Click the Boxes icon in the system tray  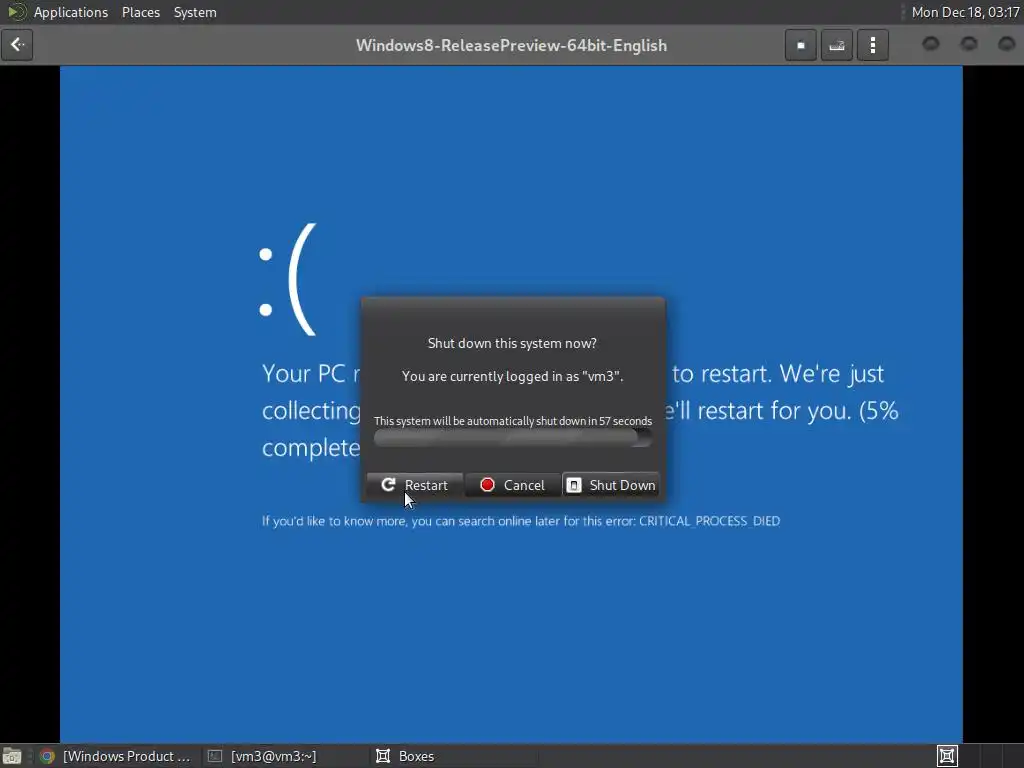pyautogui.click(x=947, y=756)
